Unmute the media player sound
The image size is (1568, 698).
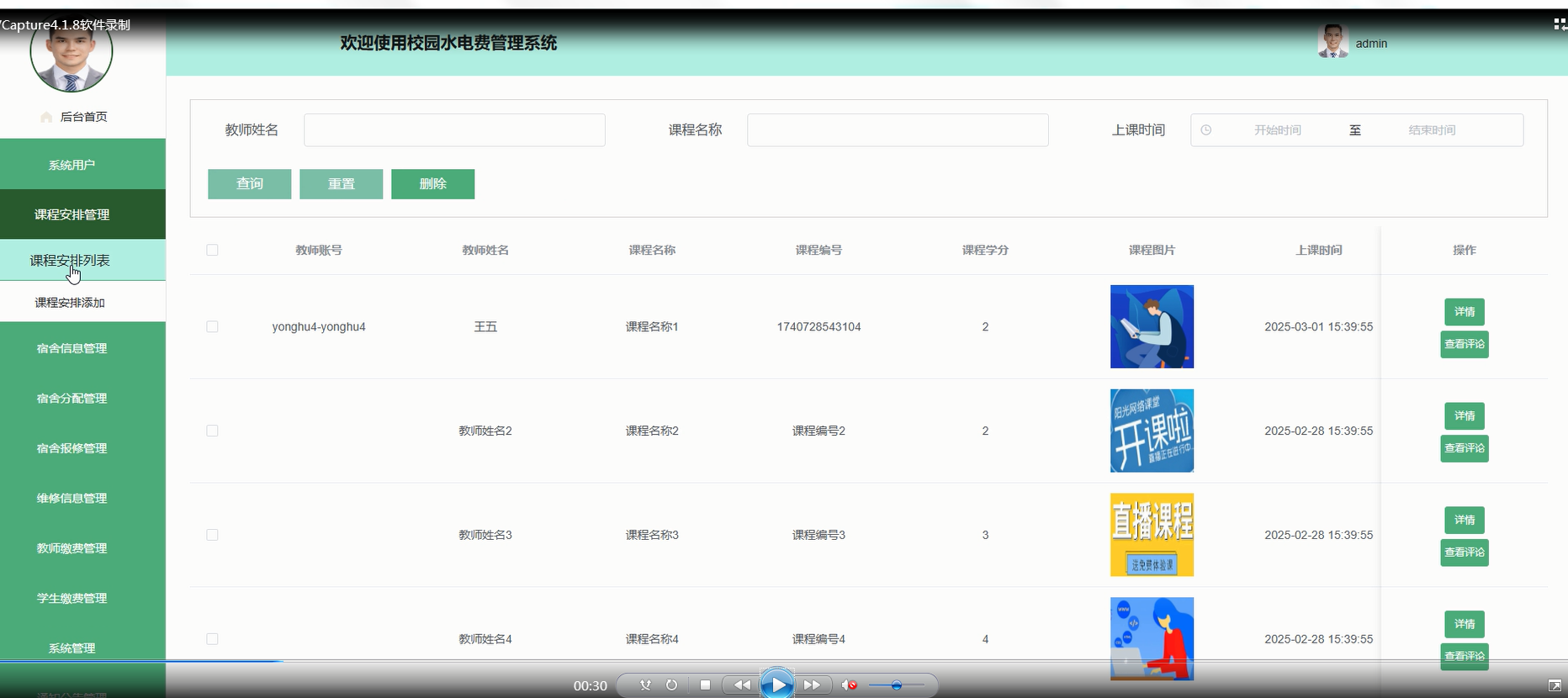point(850,685)
